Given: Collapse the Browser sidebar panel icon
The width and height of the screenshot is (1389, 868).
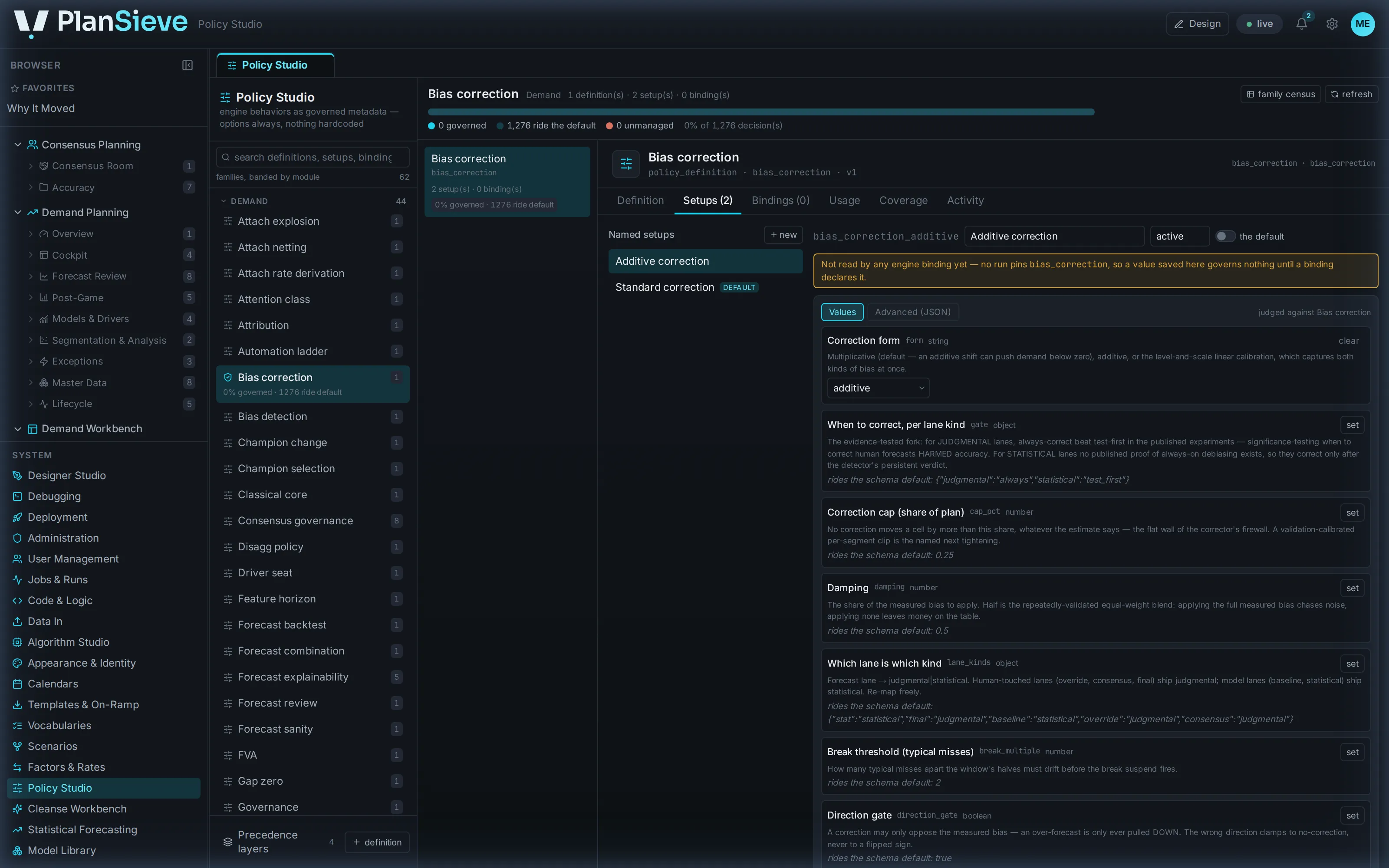Looking at the screenshot, I should click(188, 65).
